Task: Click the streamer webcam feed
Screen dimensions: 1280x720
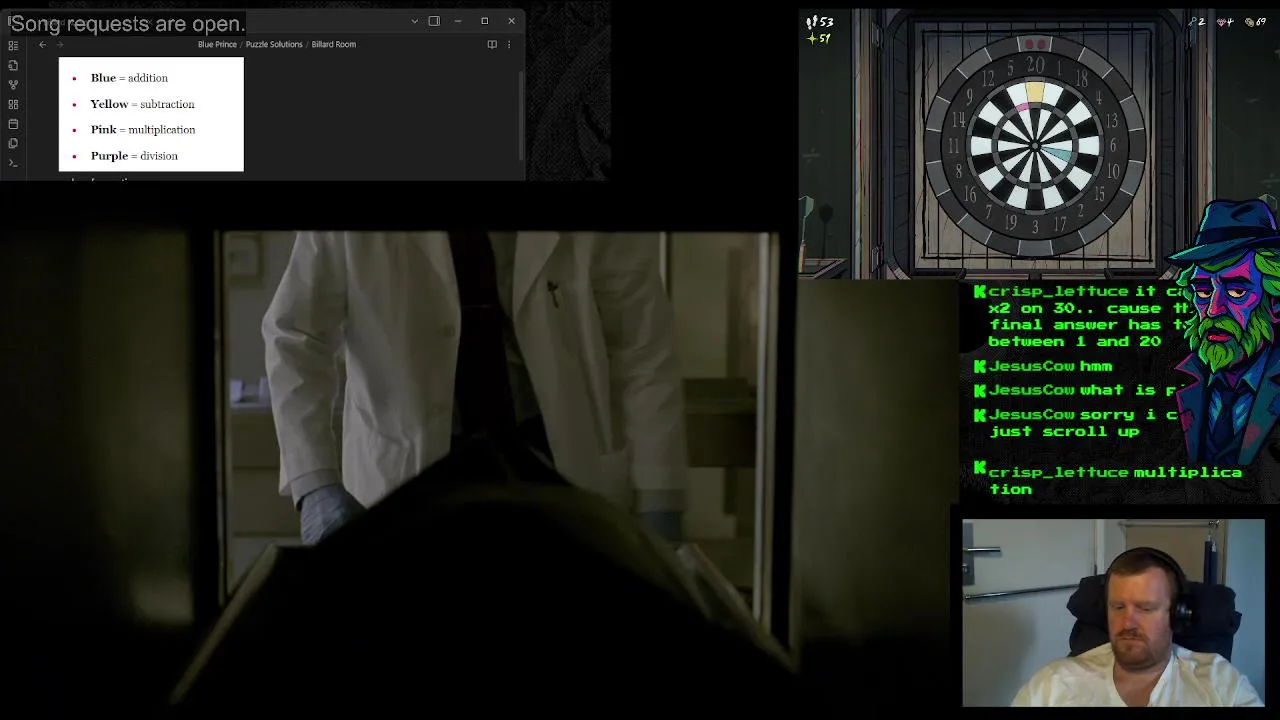Action: click(1113, 612)
